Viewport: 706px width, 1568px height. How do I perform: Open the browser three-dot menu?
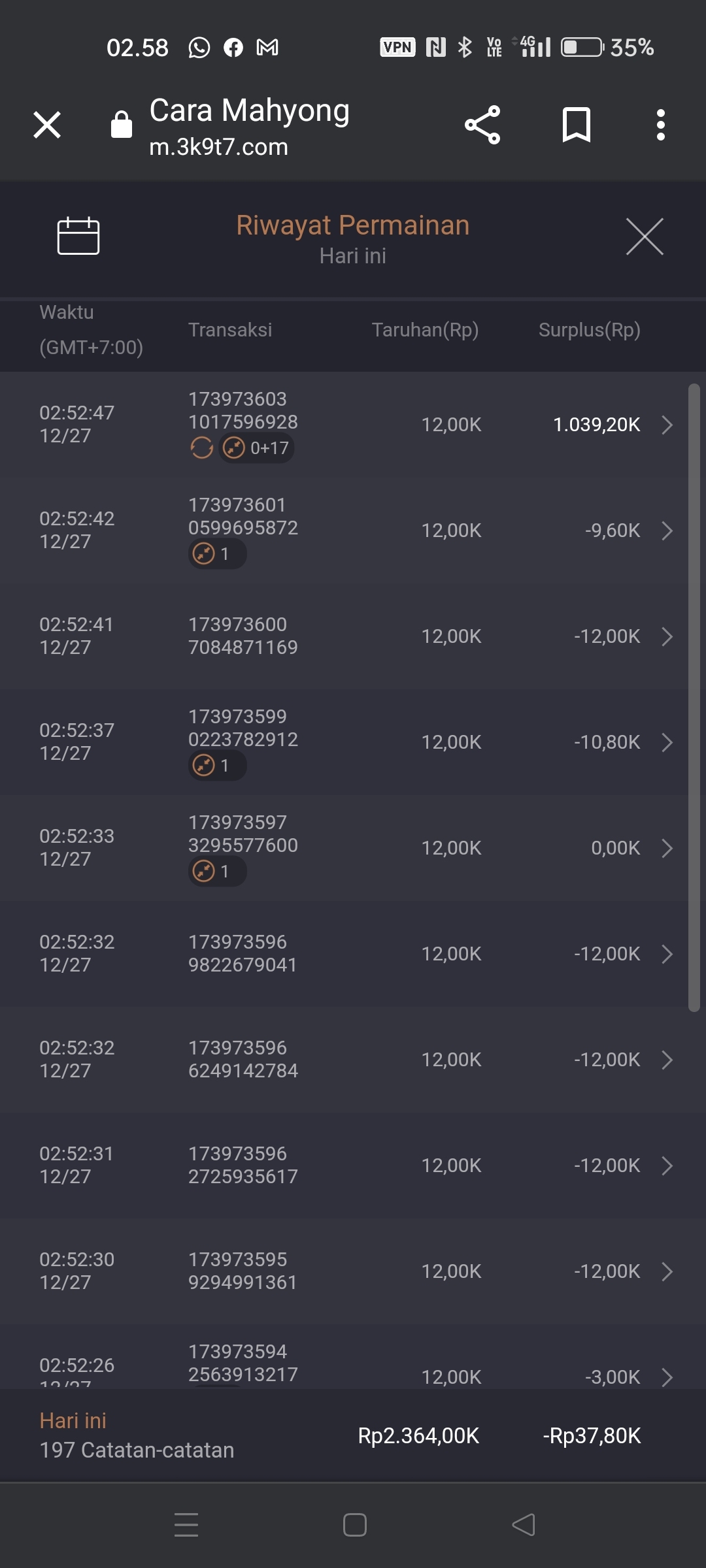click(x=660, y=125)
